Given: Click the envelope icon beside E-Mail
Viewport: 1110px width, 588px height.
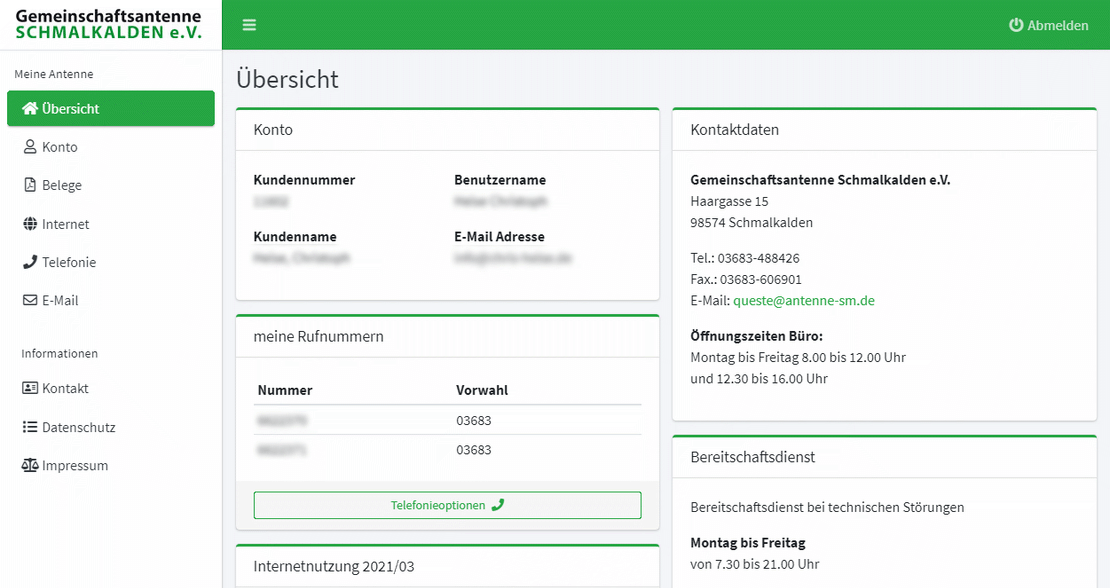Looking at the screenshot, I should pos(30,300).
